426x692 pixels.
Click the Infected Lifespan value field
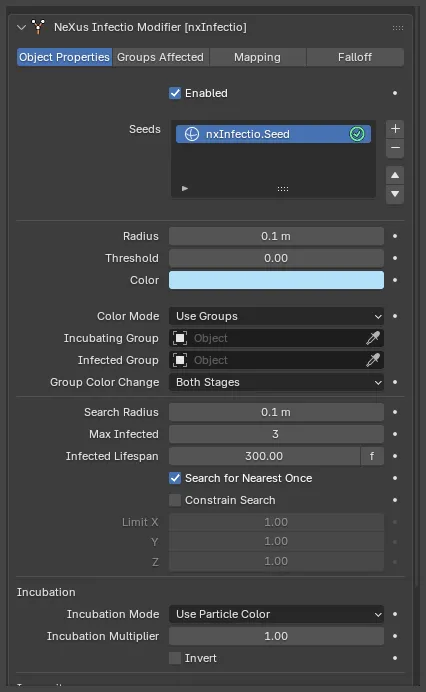(264, 456)
